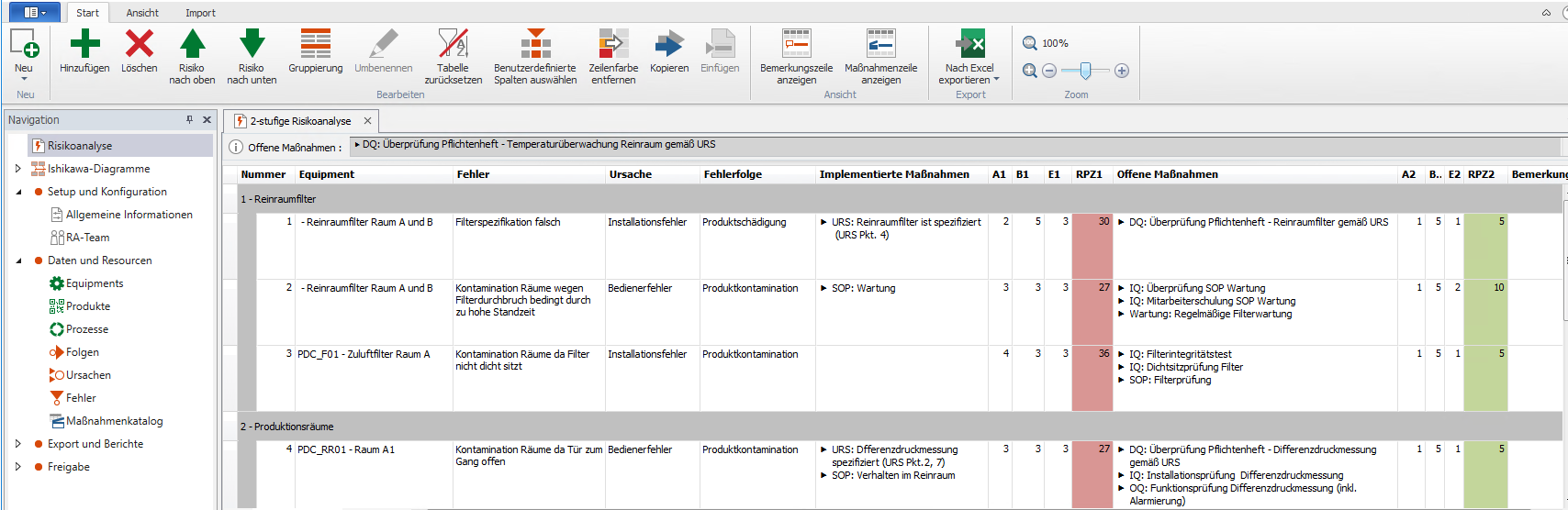Reset table with Tabelle zurücksetzen
The width and height of the screenshot is (1568, 510).
click(453, 44)
